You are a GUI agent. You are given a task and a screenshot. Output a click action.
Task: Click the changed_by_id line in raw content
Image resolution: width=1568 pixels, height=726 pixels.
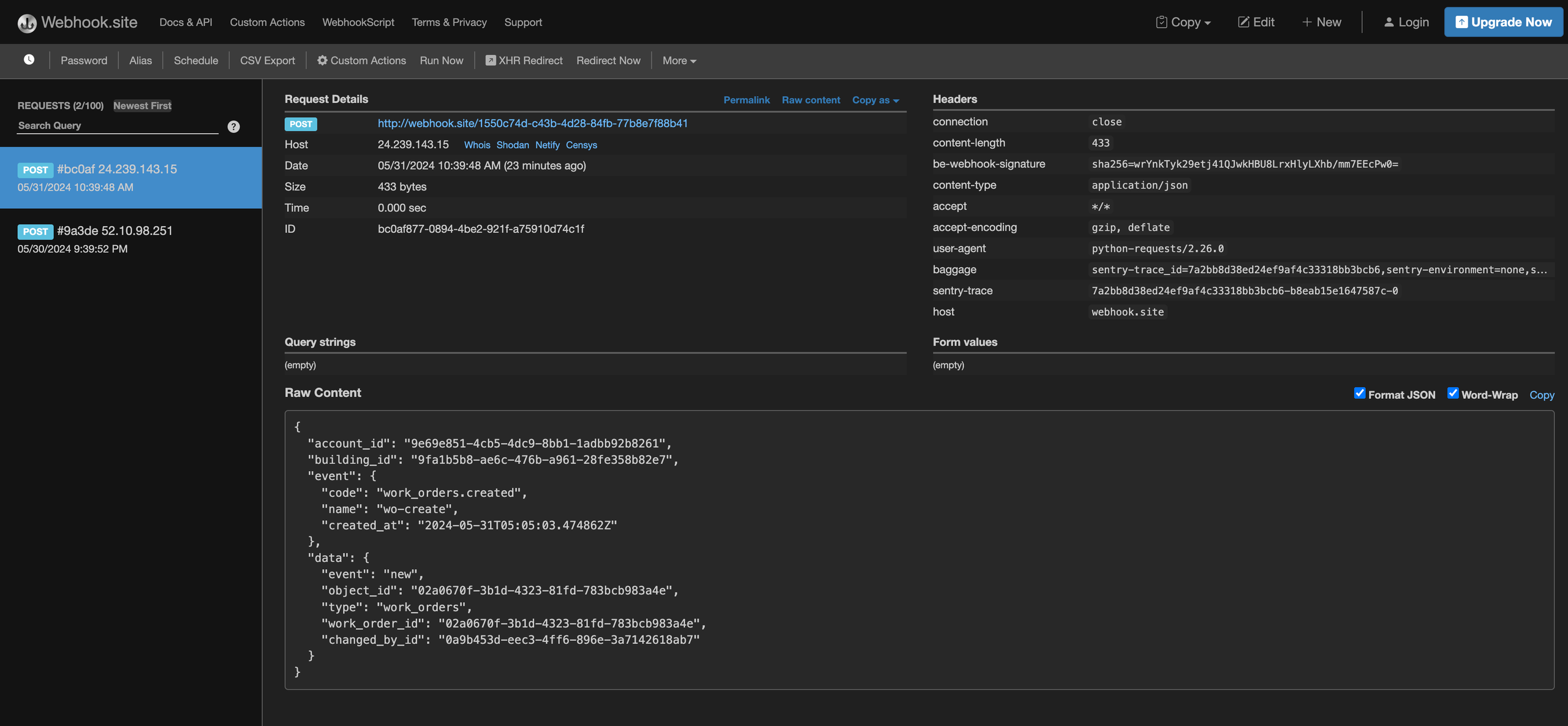click(510, 640)
